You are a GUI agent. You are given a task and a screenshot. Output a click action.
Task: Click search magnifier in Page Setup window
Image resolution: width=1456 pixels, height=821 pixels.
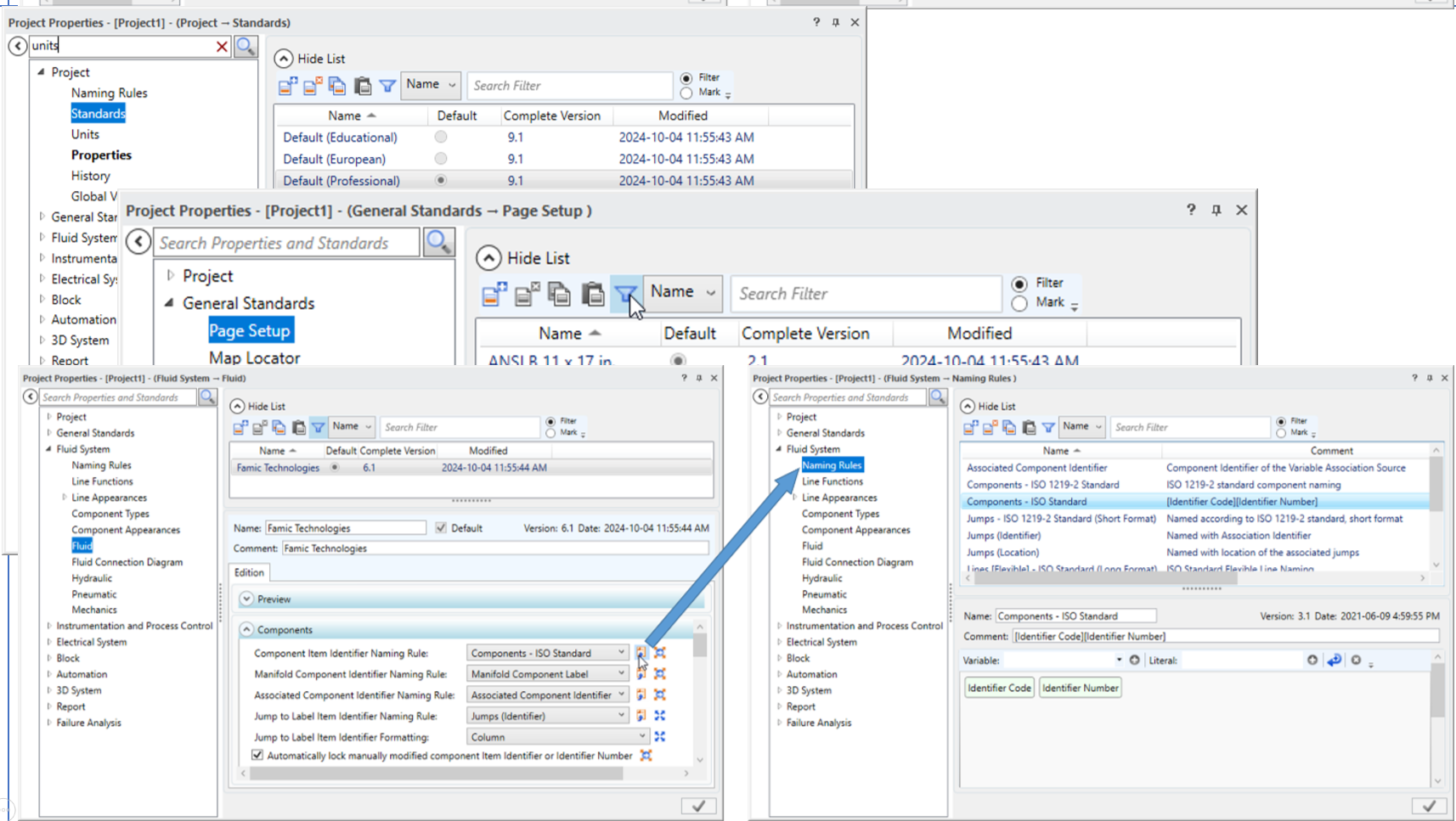pos(438,243)
